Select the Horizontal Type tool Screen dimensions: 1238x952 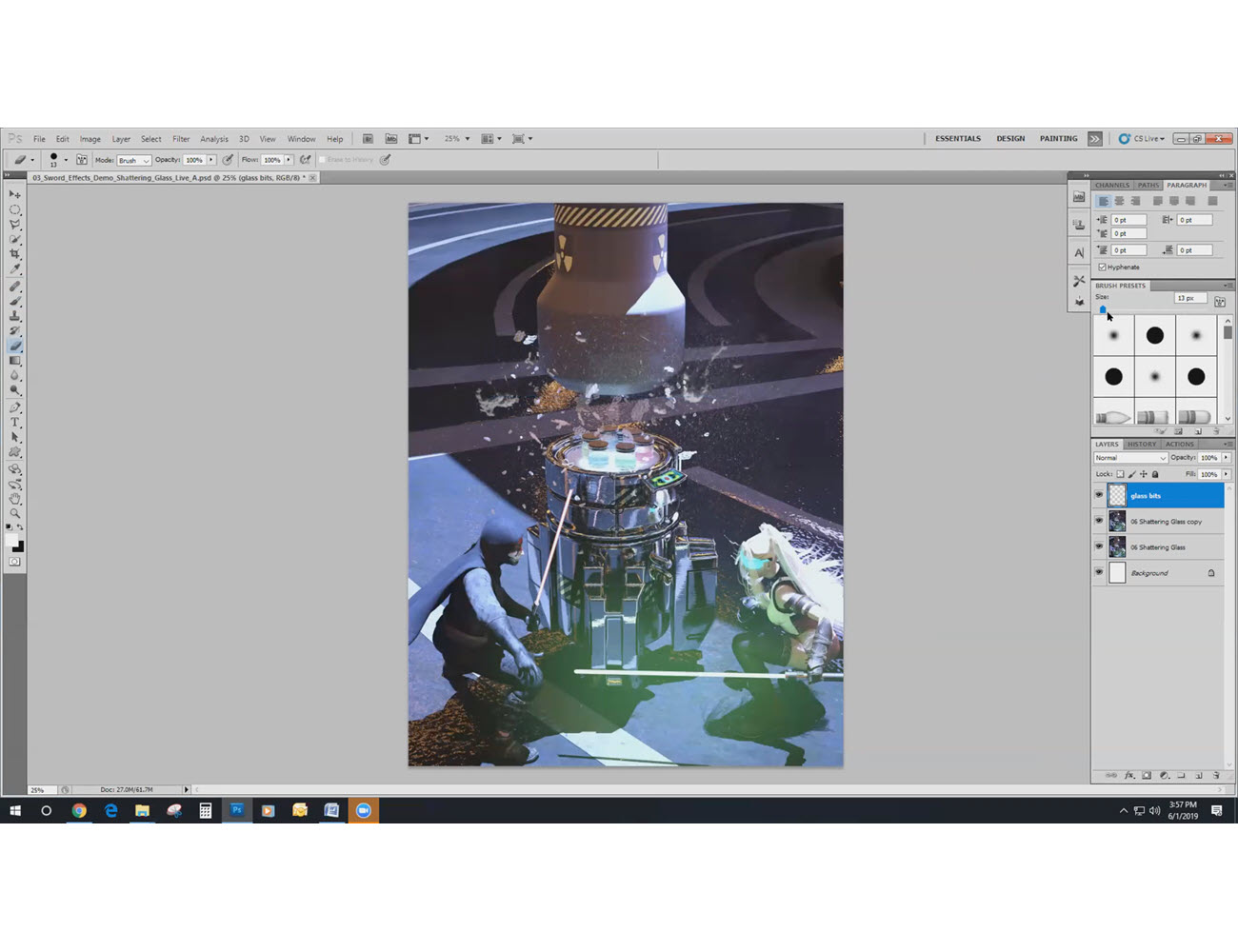pyautogui.click(x=15, y=422)
